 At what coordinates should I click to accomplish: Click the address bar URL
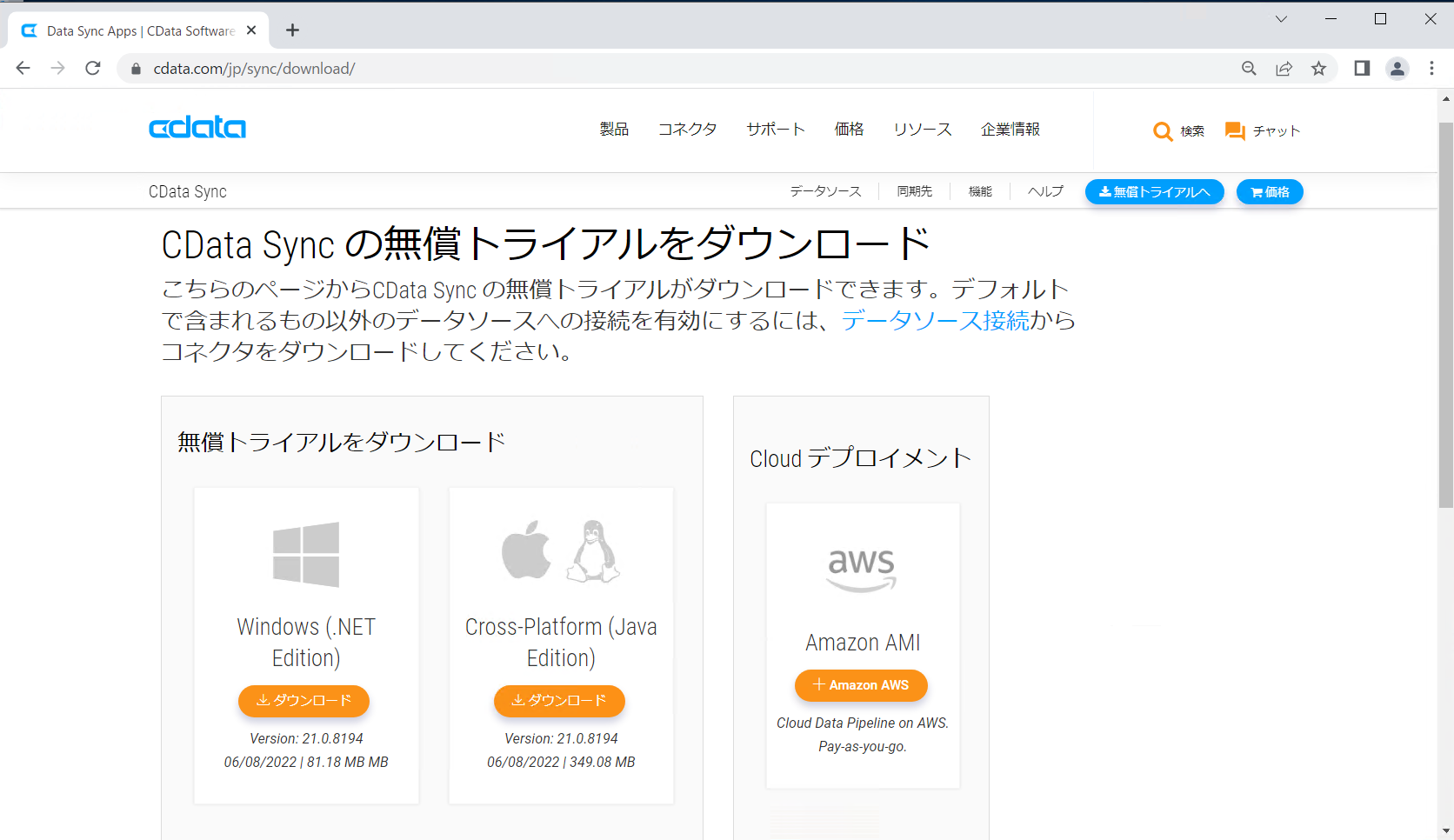point(254,69)
